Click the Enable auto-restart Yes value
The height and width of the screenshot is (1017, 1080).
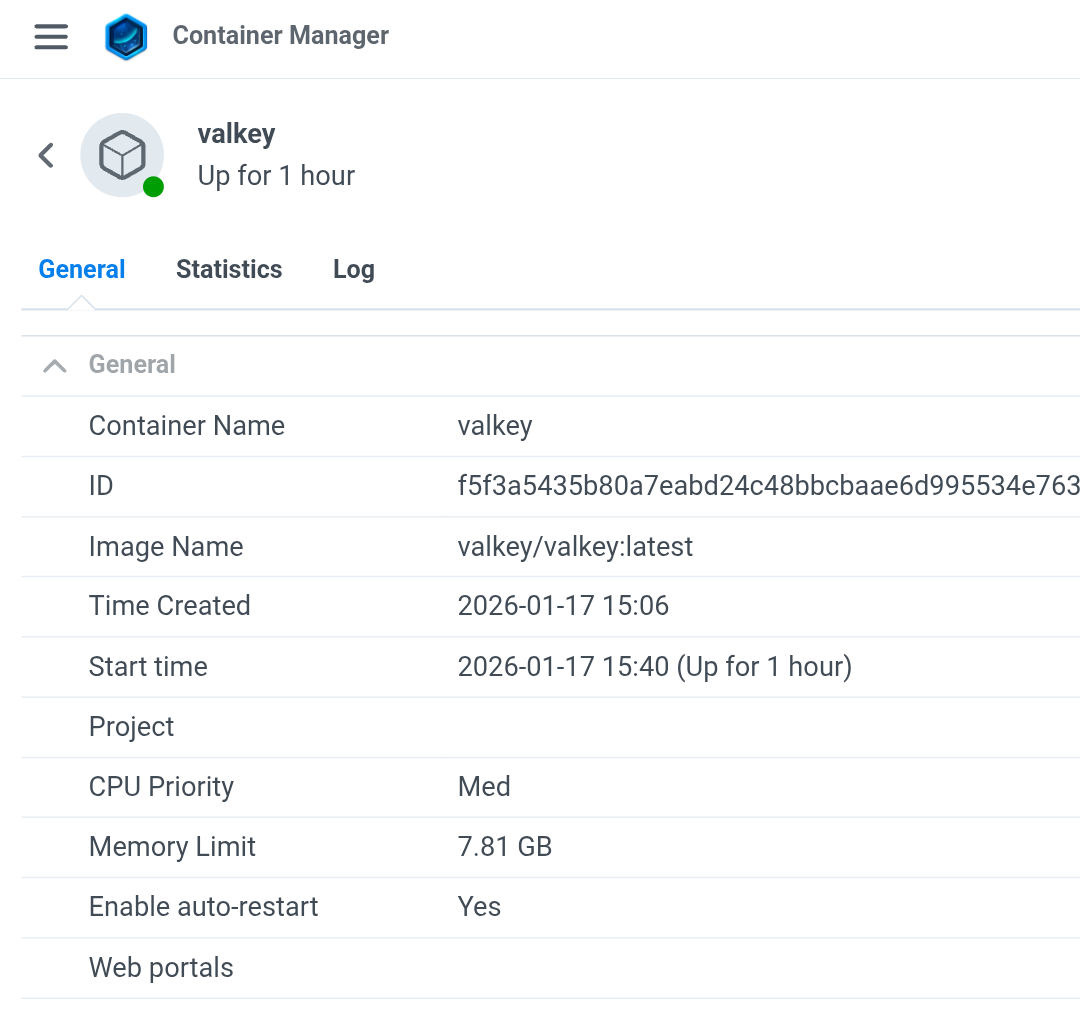(479, 907)
